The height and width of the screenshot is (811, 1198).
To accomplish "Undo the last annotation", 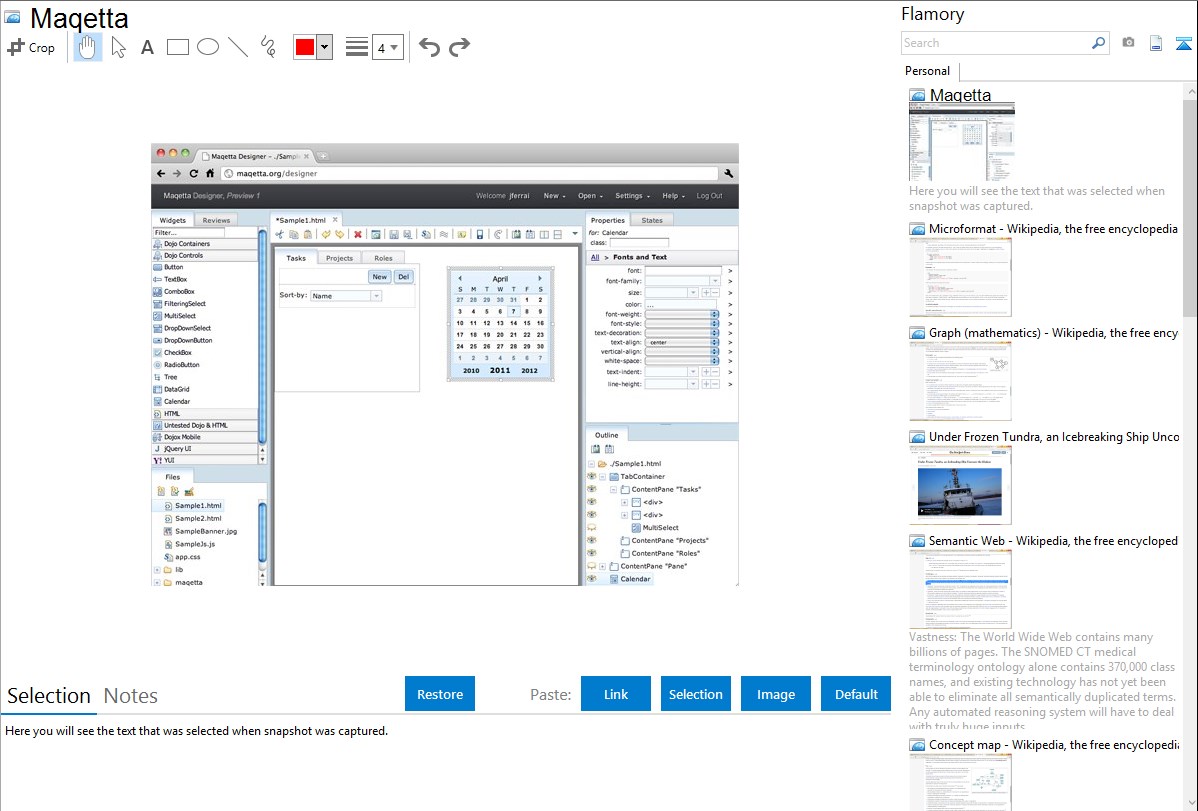I will (x=429, y=47).
